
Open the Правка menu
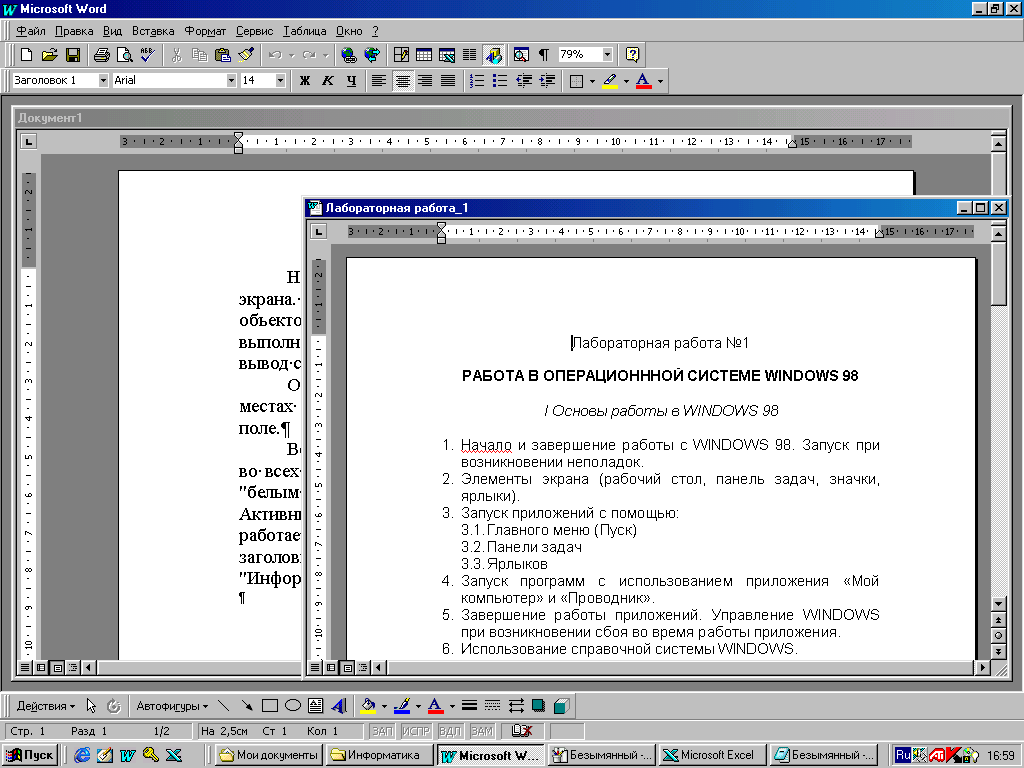point(74,31)
